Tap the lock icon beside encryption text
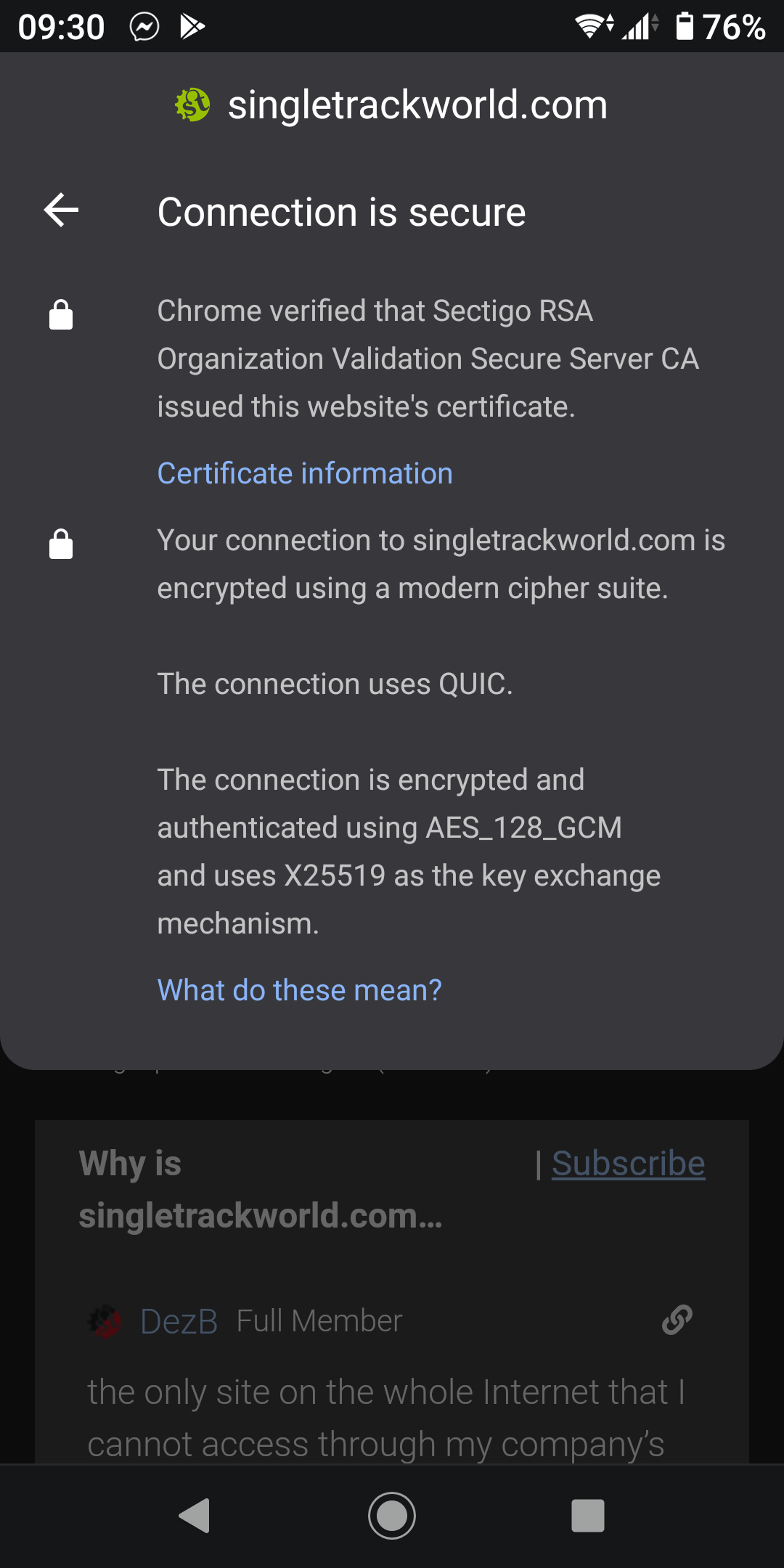Viewport: 784px width, 1568px height. click(x=61, y=544)
